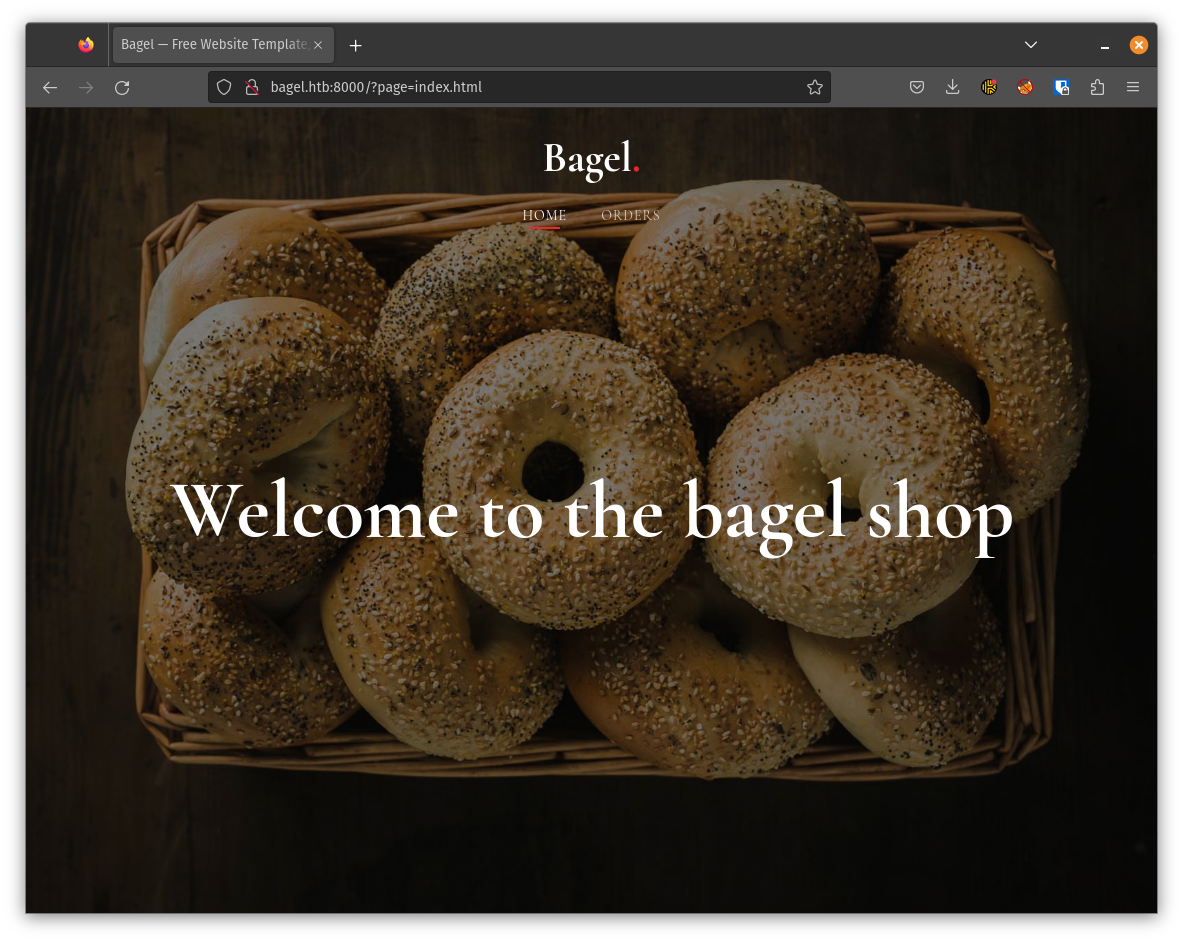The image size is (1183, 942).
Task: Click the insecure connection padlock icon
Action: (x=252, y=87)
